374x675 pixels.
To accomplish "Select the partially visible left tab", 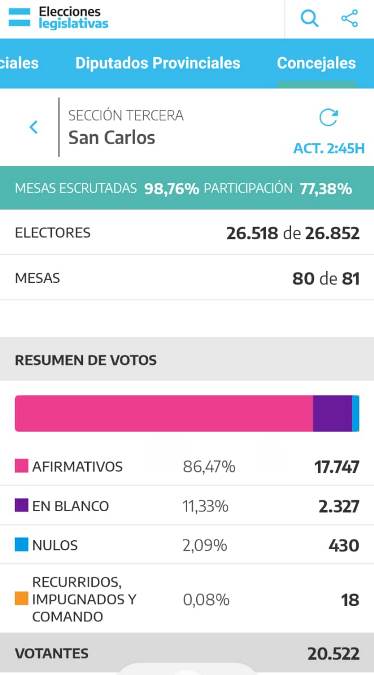I will (x=19, y=63).
